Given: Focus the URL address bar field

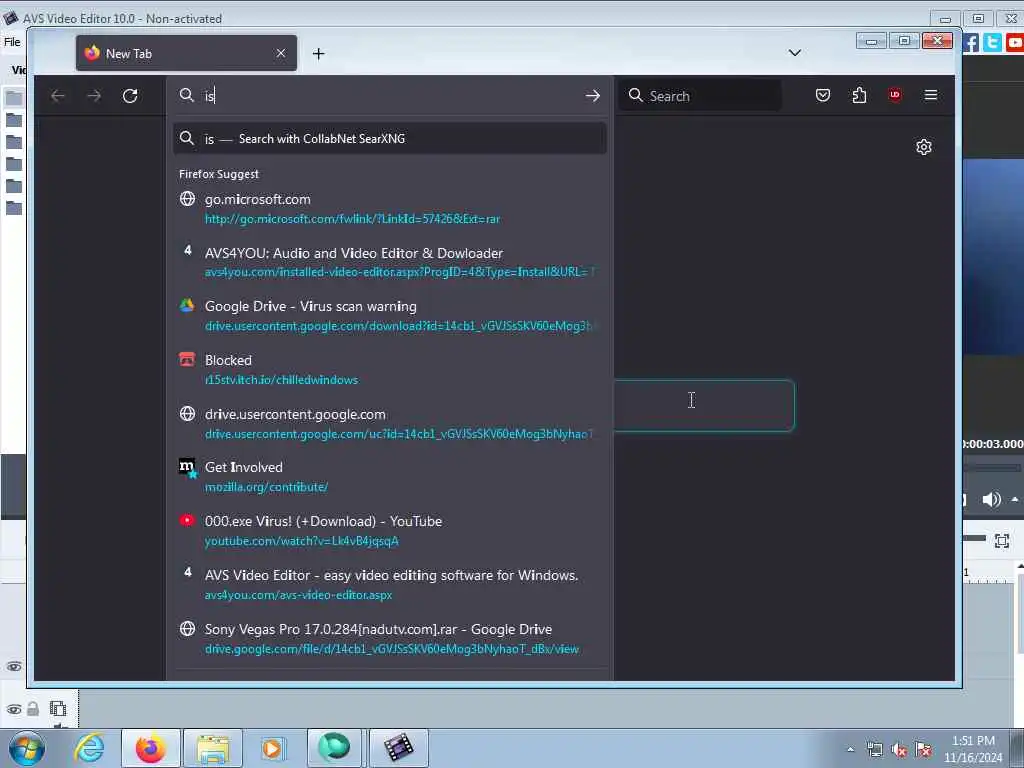Looking at the screenshot, I should point(389,96).
